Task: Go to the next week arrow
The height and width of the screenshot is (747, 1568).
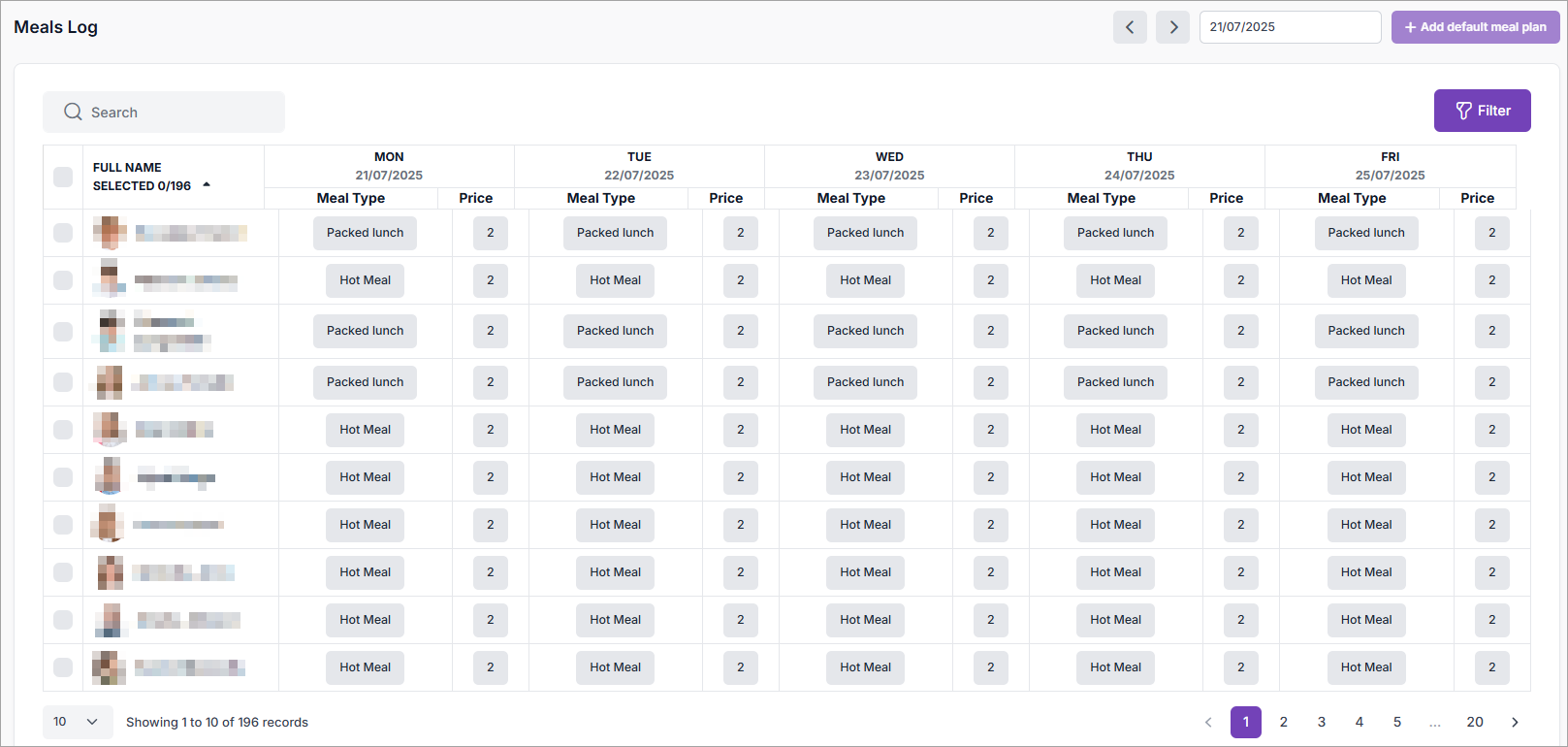Action: (1172, 27)
